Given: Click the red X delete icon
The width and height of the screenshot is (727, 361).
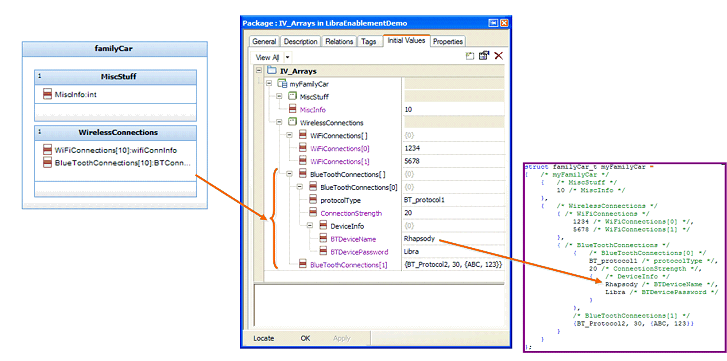Looking at the screenshot, I should (x=498, y=56).
